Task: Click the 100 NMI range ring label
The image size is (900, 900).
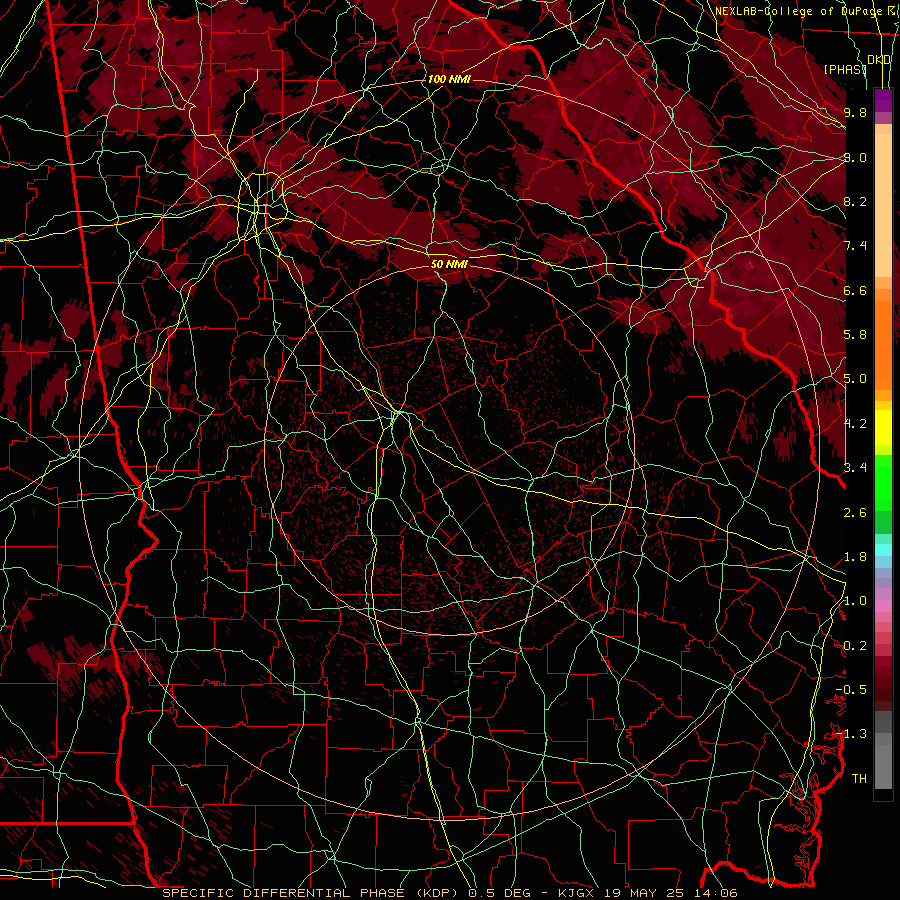Action: pyautogui.click(x=449, y=79)
